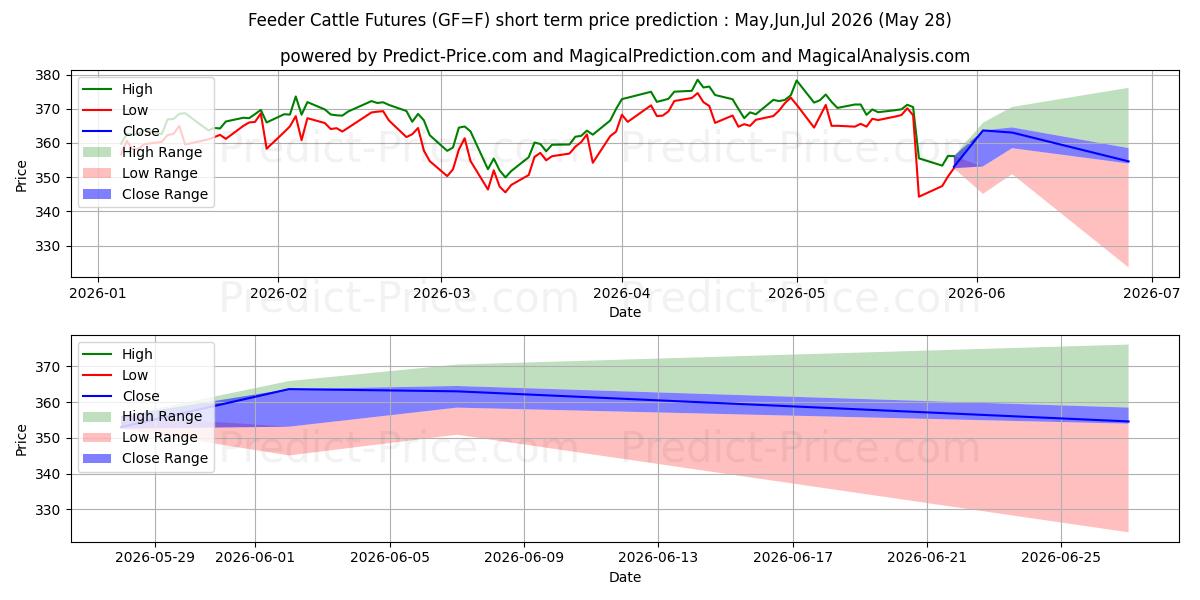Click the 380 price tick on top chart

point(52,75)
